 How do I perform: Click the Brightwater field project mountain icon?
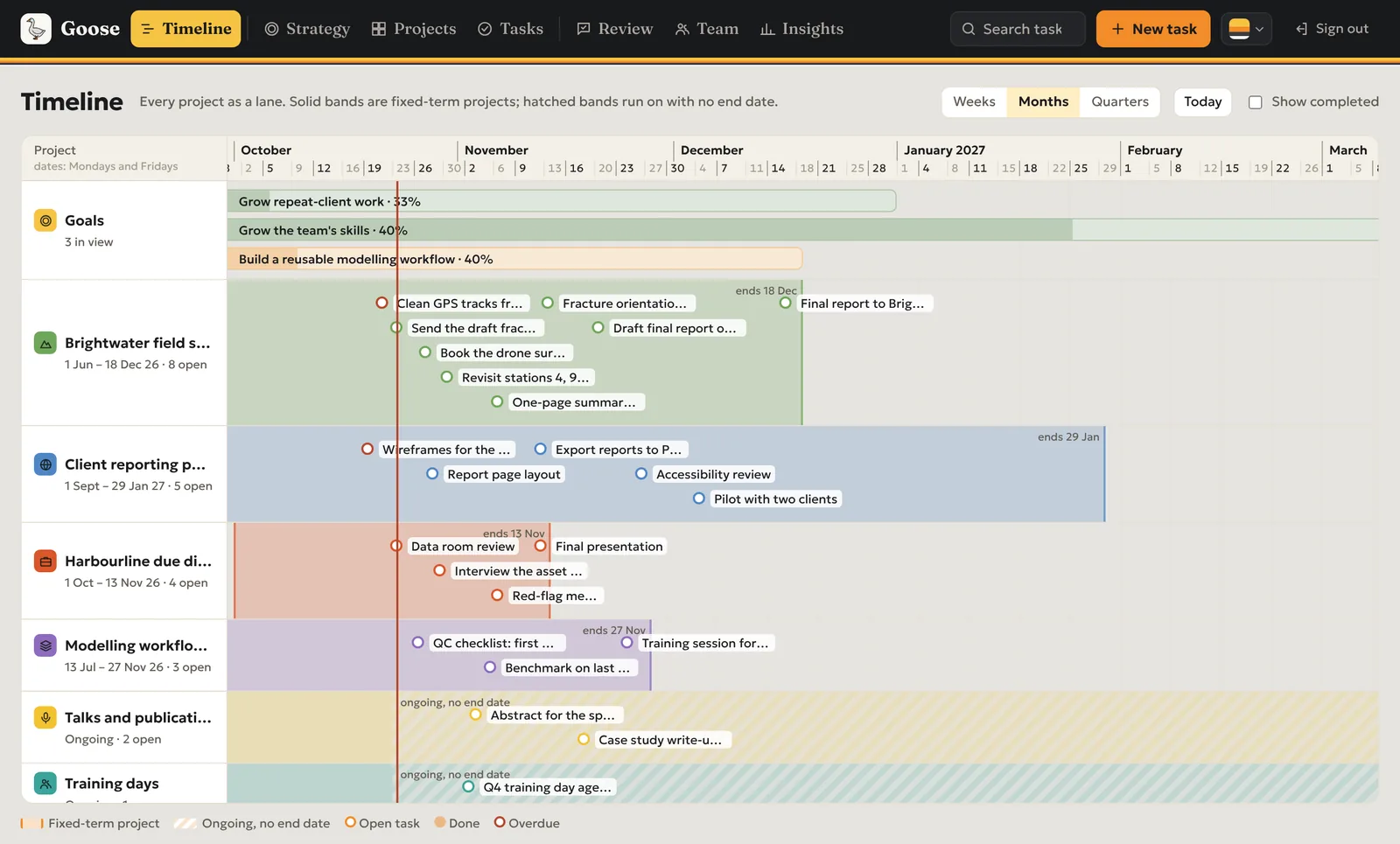pos(45,343)
